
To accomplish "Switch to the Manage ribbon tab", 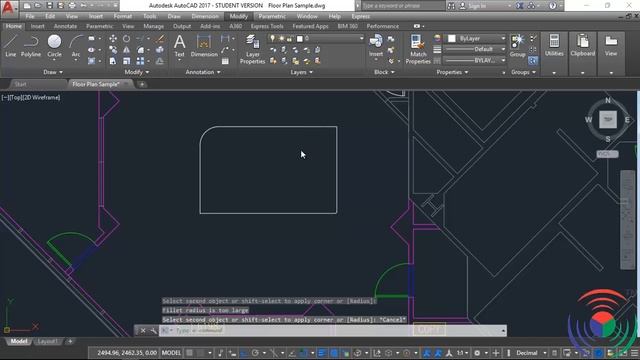I will pos(153,26).
